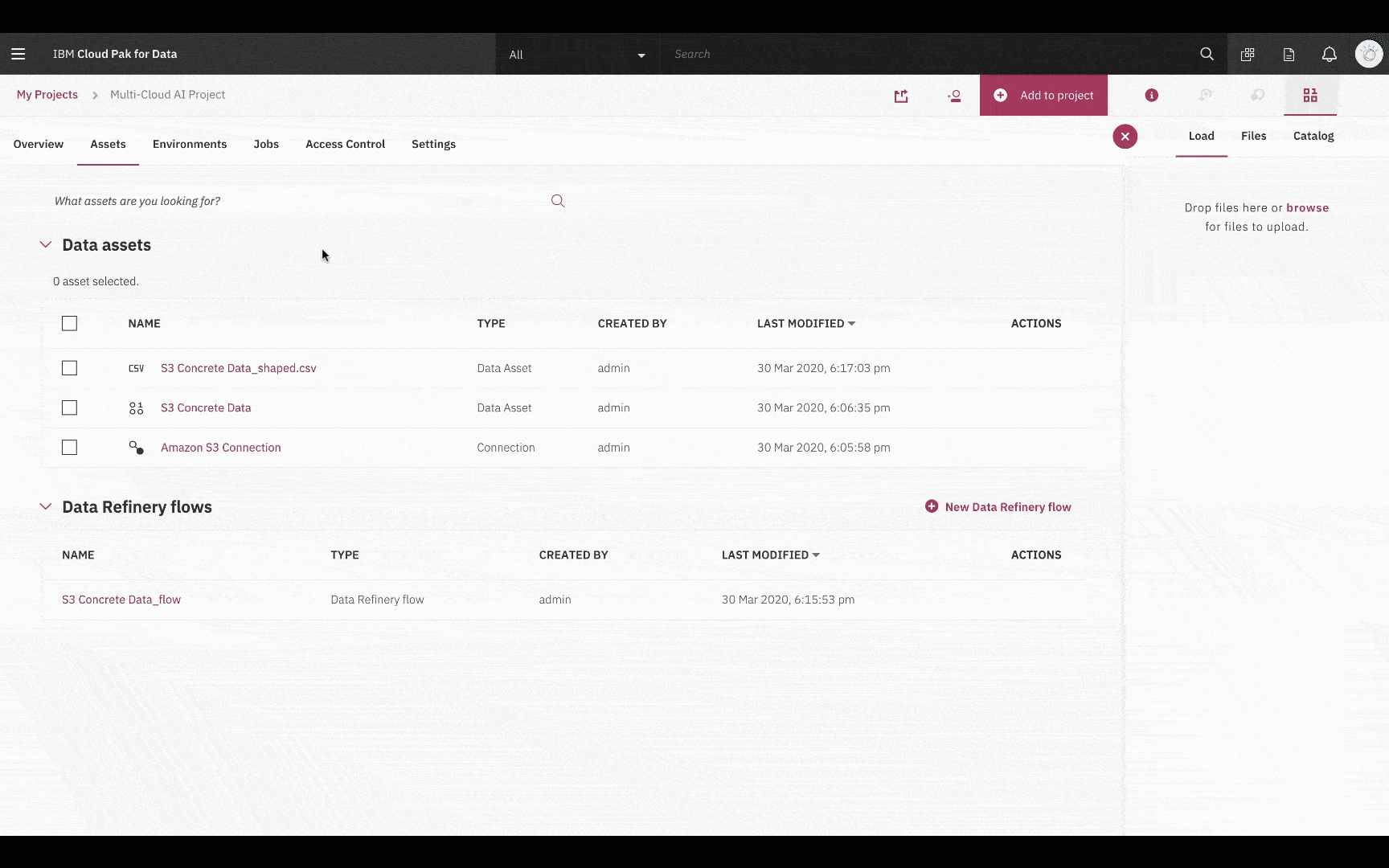Screen dimensions: 1389x868
Task: Open the Amazon S3 Connection asset
Action: (221, 448)
